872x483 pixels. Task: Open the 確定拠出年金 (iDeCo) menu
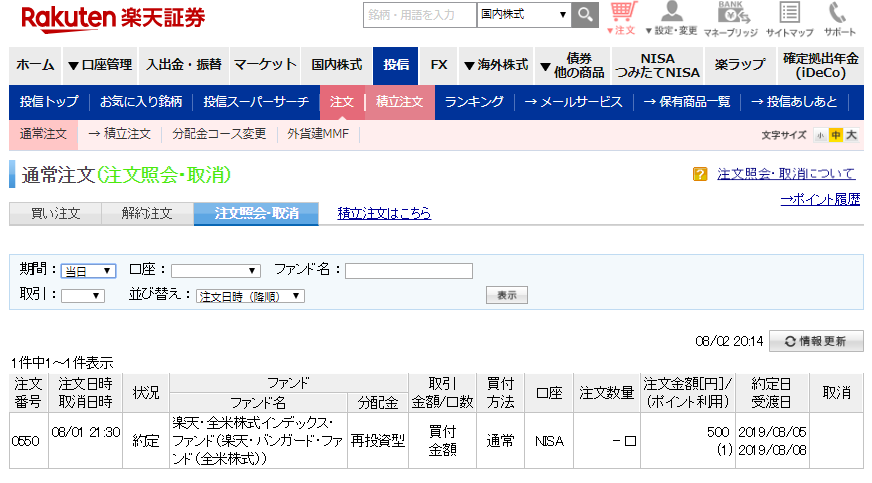(x=820, y=65)
